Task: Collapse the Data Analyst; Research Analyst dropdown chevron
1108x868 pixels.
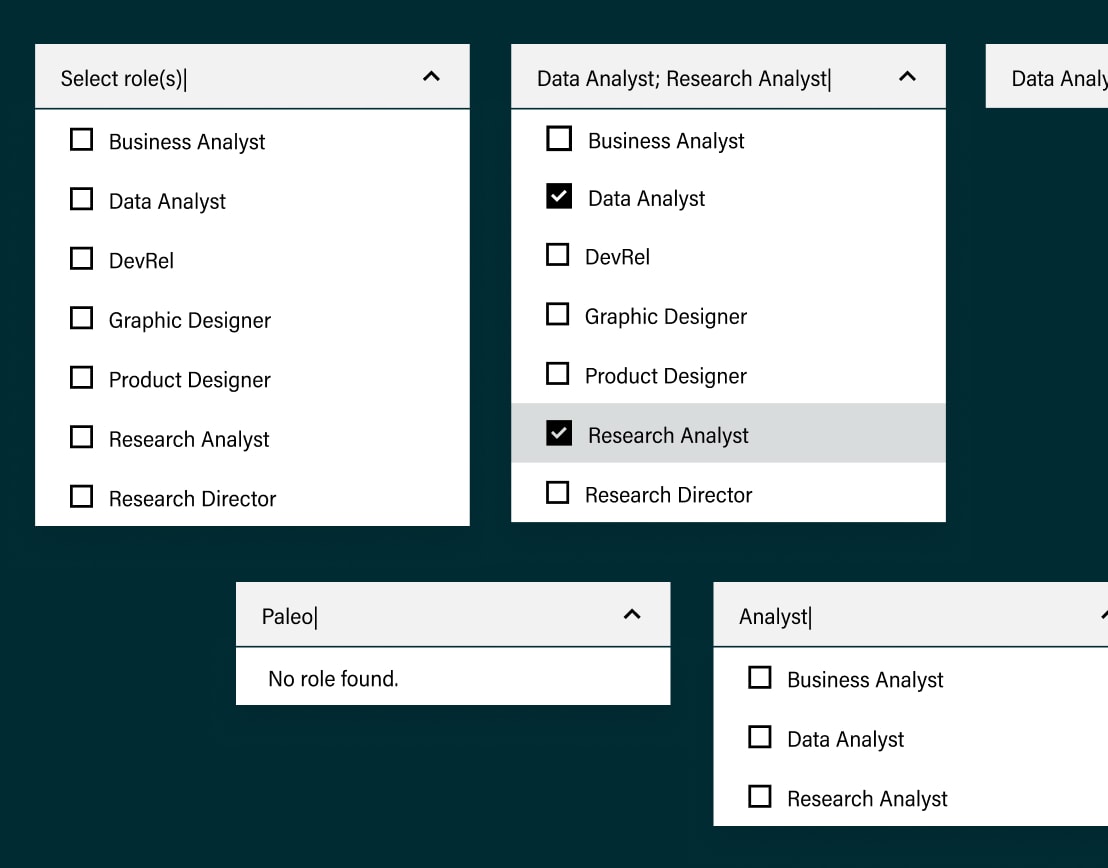Action: [907, 75]
